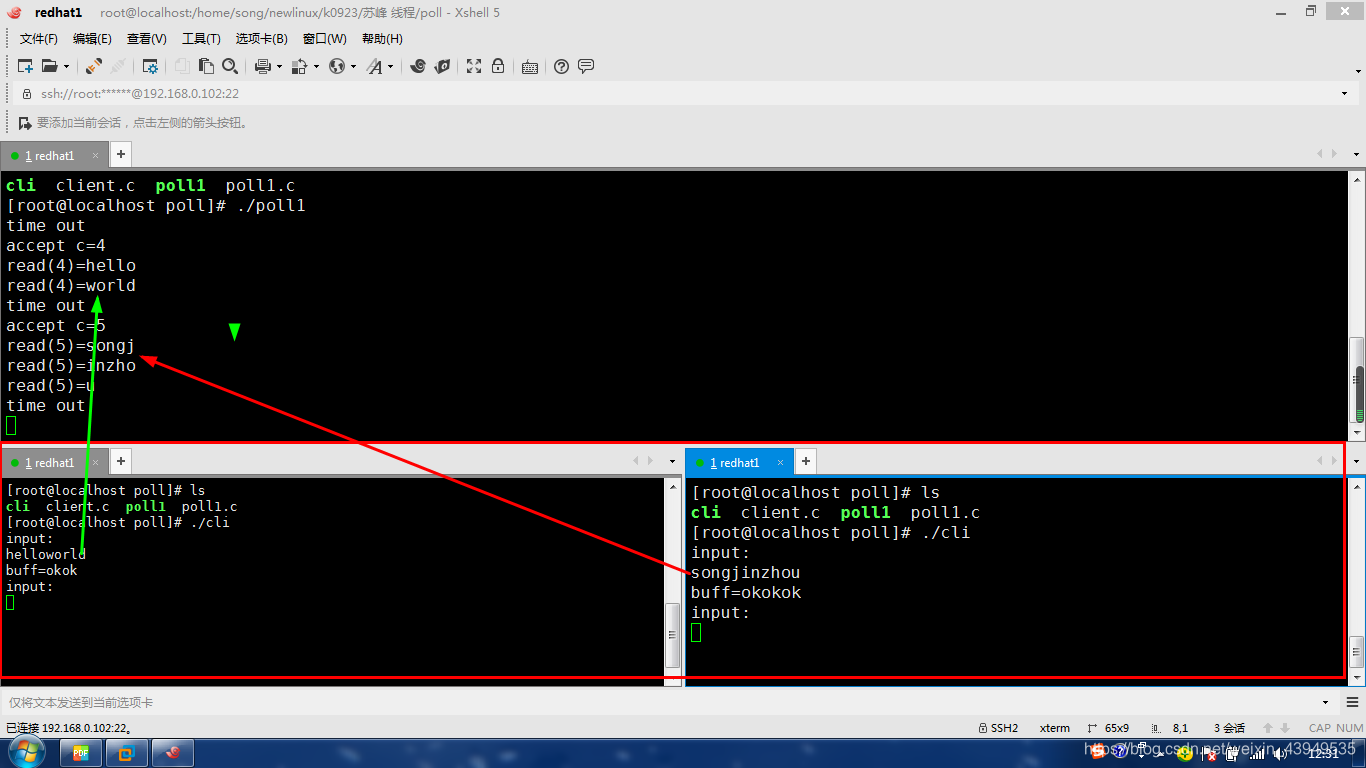Click the add current session arrow icon
This screenshot has height=768, width=1366.
(x=25, y=123)
